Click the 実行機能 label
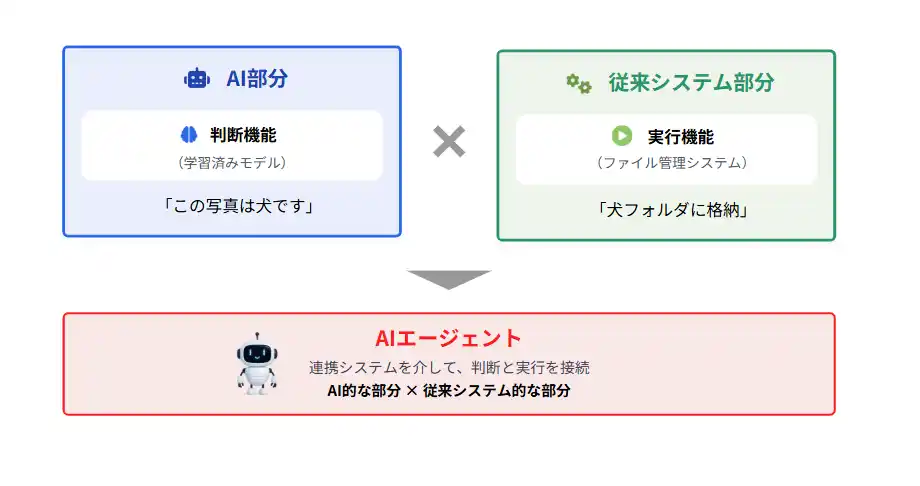The height and width of the screenshot is (486, 920). (x=680, y=137)
